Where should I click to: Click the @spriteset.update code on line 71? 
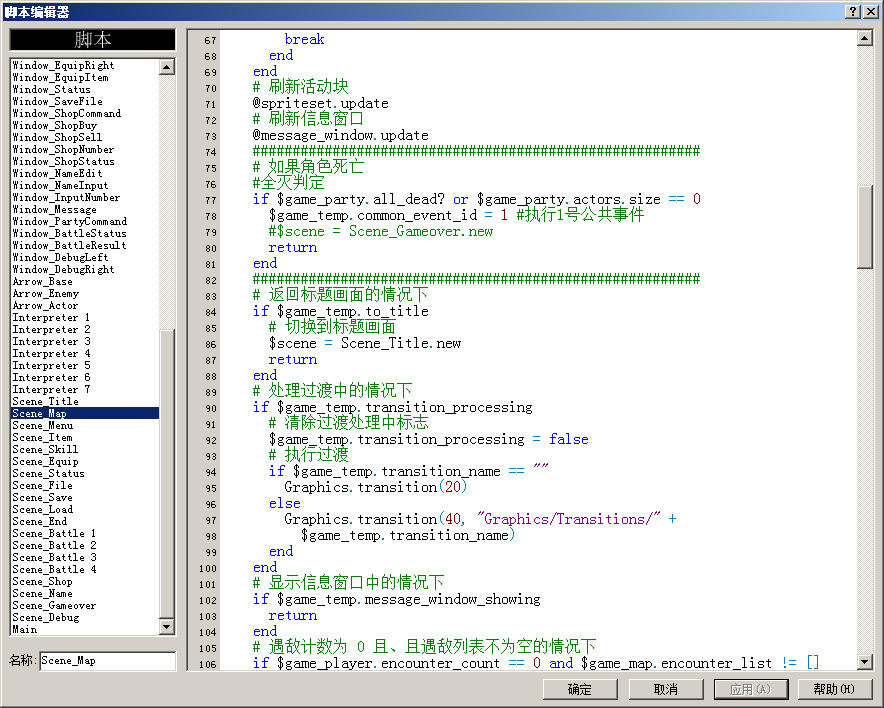321,104
